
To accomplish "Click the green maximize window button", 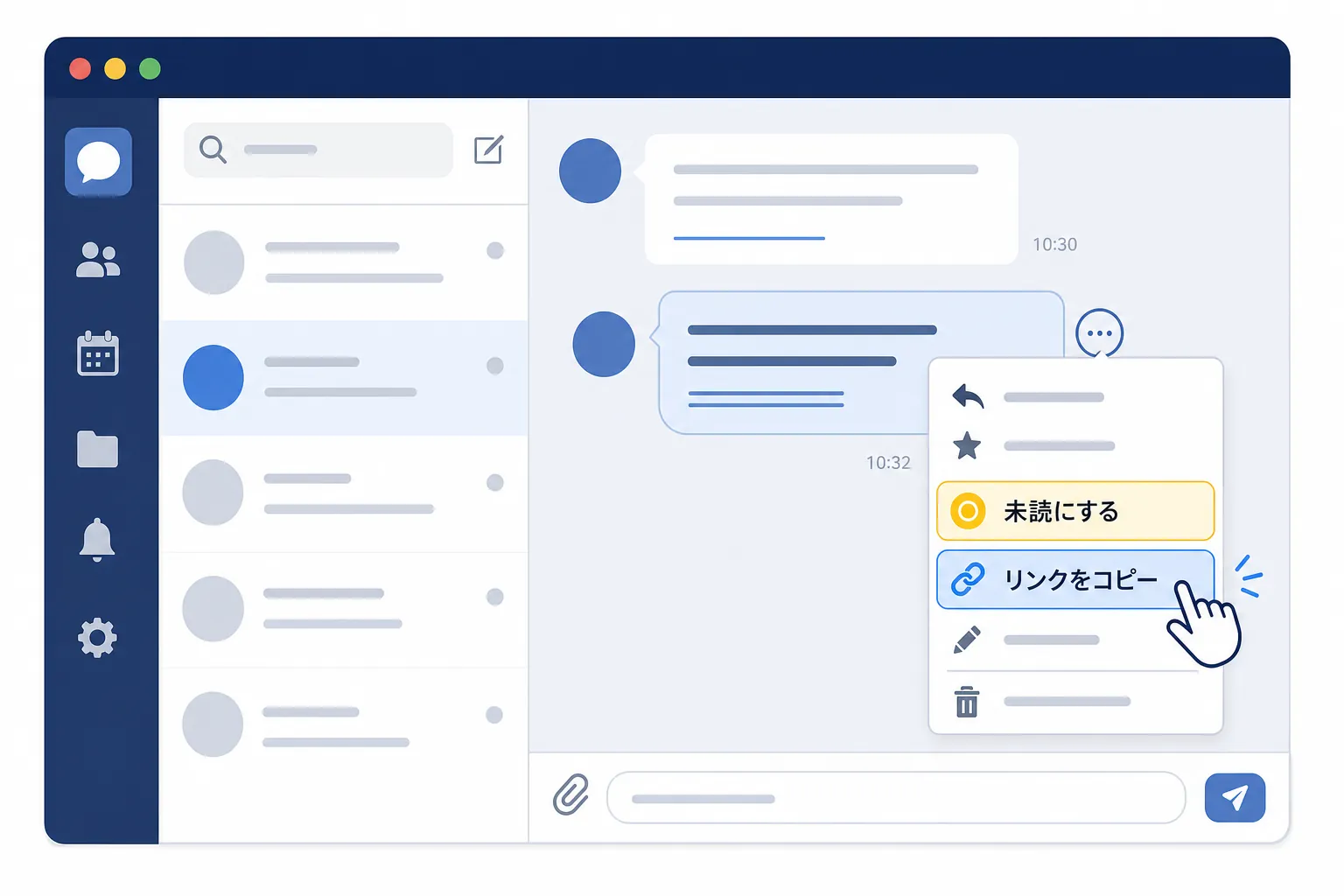I will (150, 68).
